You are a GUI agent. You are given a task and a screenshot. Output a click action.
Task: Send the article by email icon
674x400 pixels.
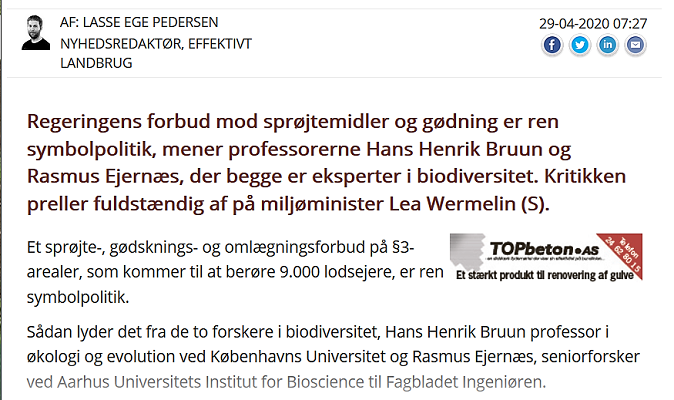pos(635,45)
